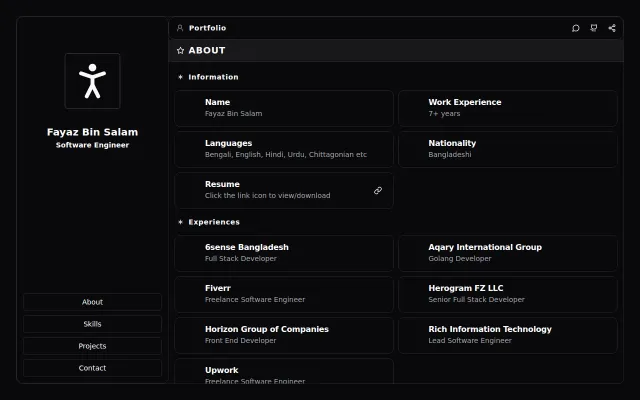Open the Rich Information Technology card
Screen dimensions: 640x400
pyautogui.click(x=508, y=336)
